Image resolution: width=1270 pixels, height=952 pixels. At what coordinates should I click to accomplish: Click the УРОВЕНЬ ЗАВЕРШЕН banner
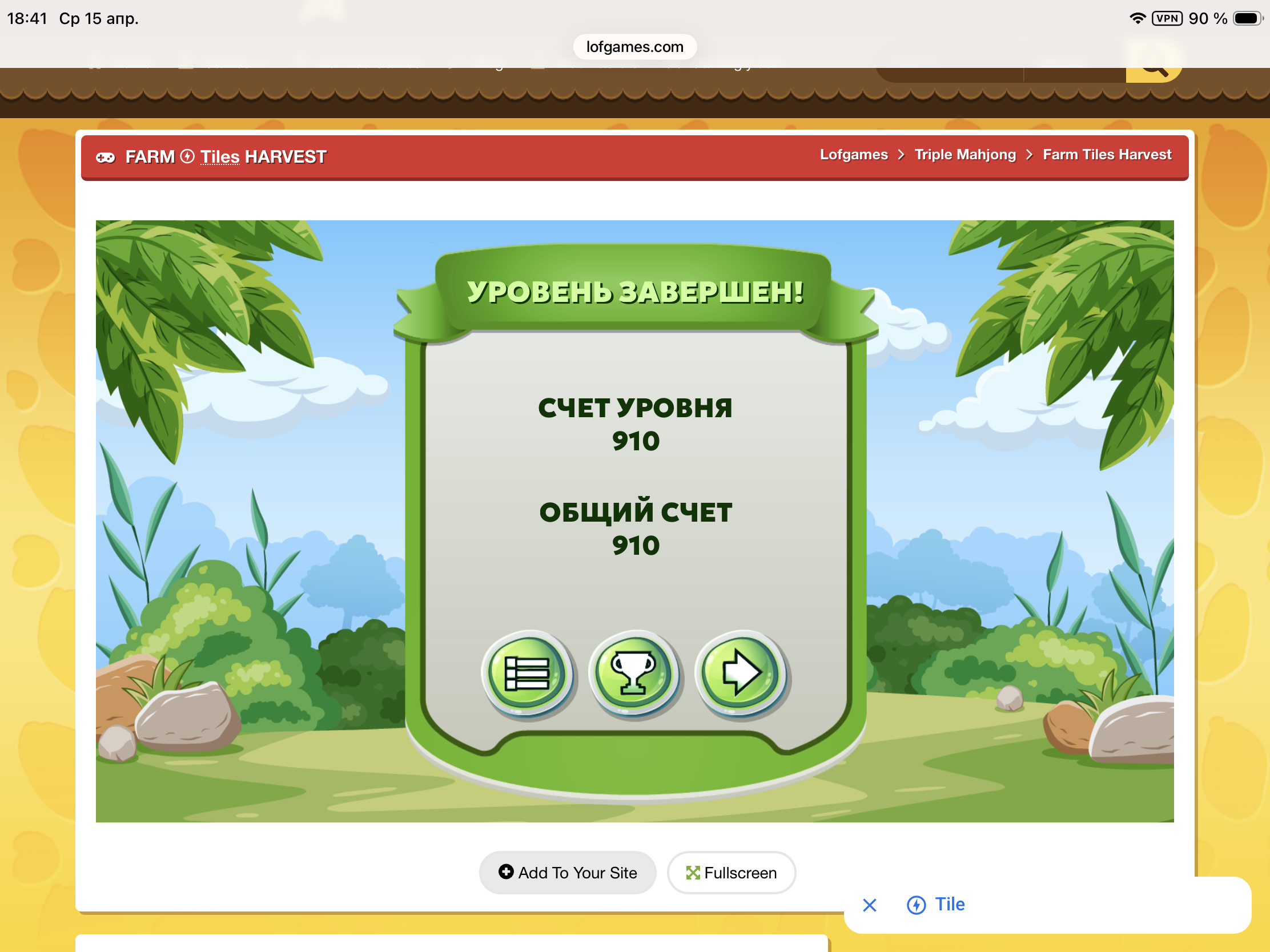[635, 292]
